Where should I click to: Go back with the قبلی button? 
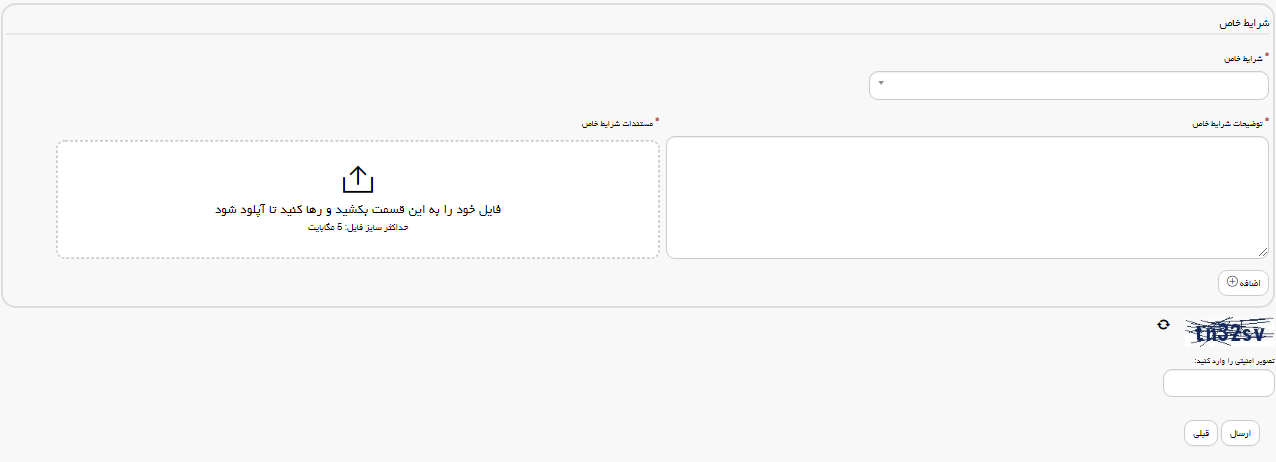1200,433
